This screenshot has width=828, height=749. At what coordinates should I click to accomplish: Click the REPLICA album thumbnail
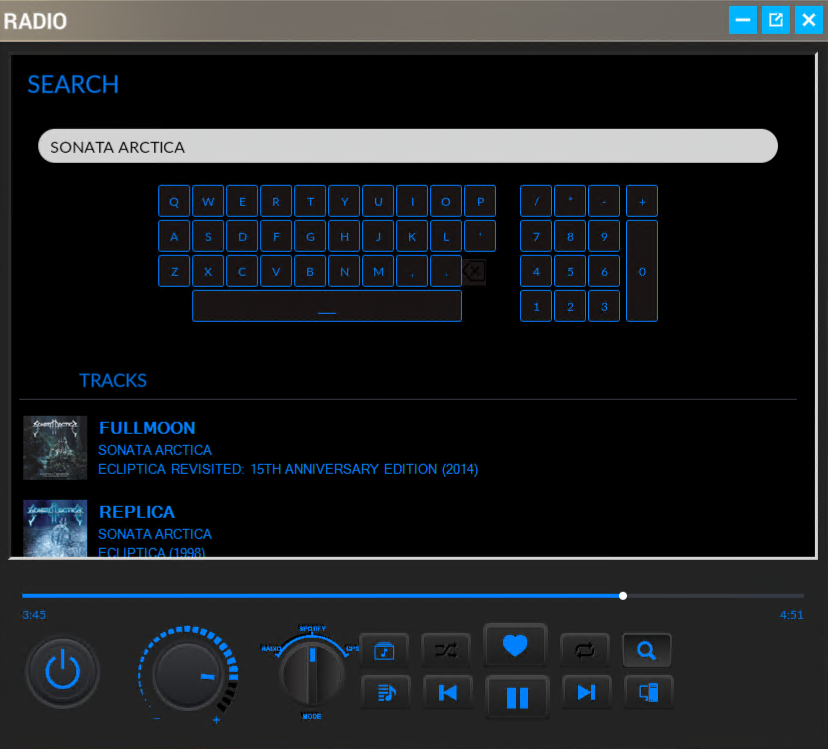click(55, 527)
